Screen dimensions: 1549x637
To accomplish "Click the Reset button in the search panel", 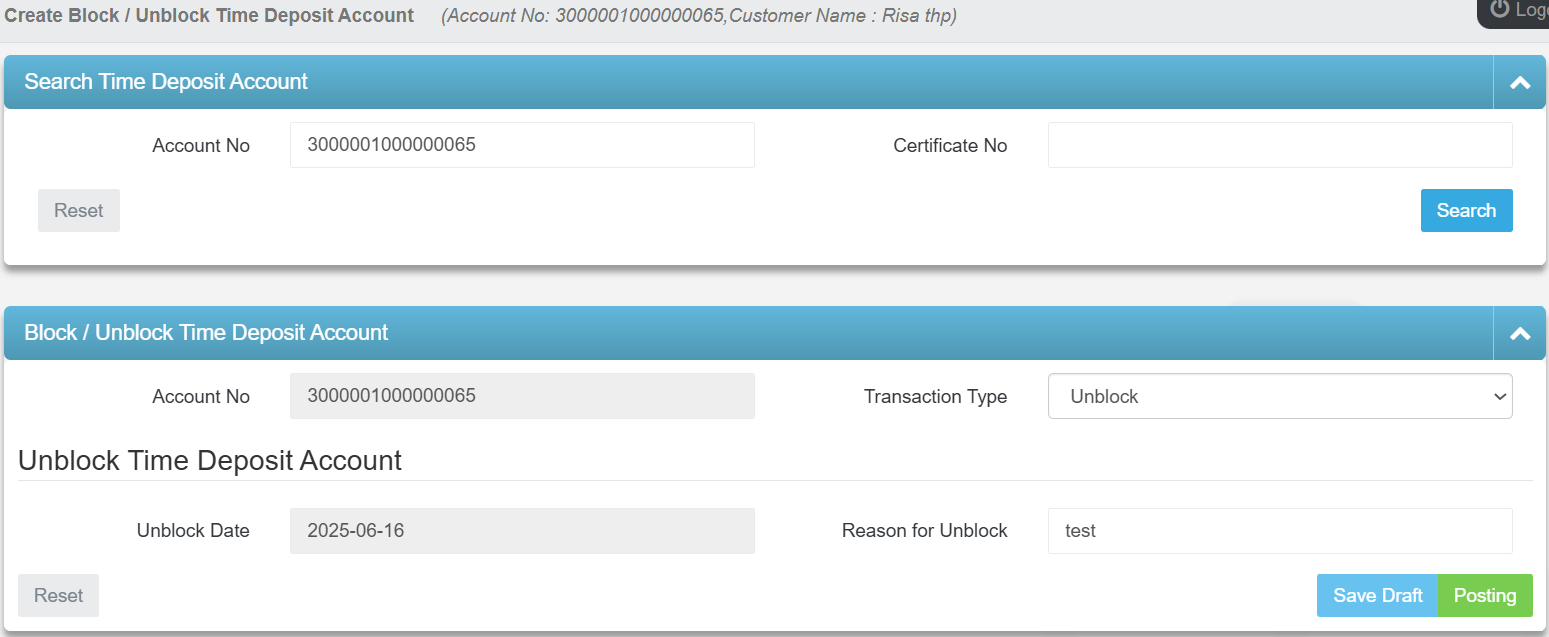I will point(78,210).
